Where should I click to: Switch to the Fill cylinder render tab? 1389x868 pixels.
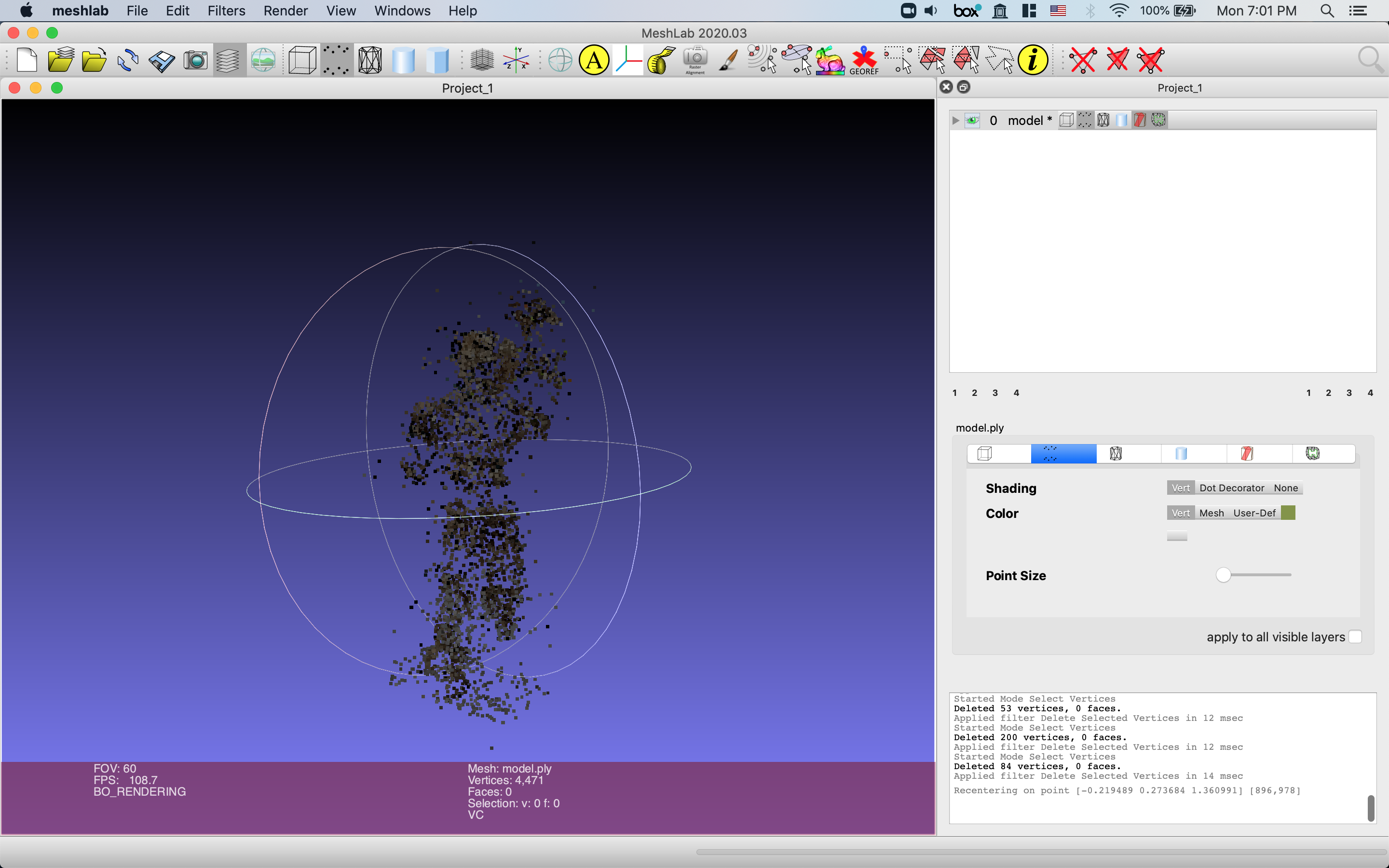point(1194,453)
